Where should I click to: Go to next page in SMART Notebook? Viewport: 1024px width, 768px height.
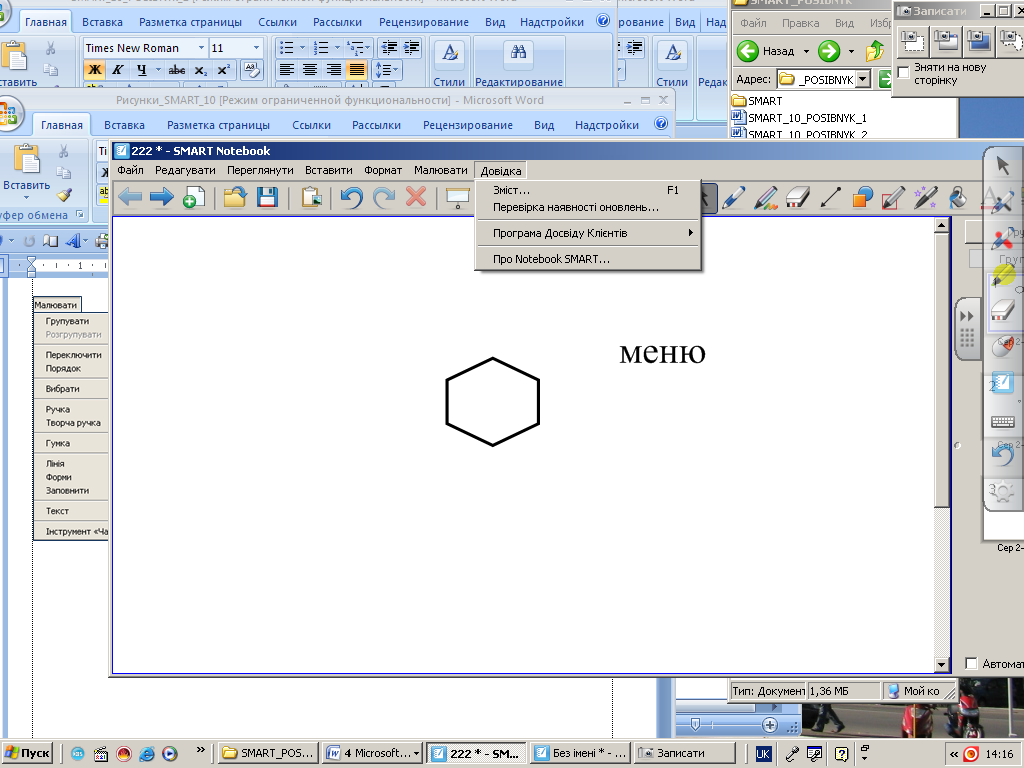click(161, 197)
